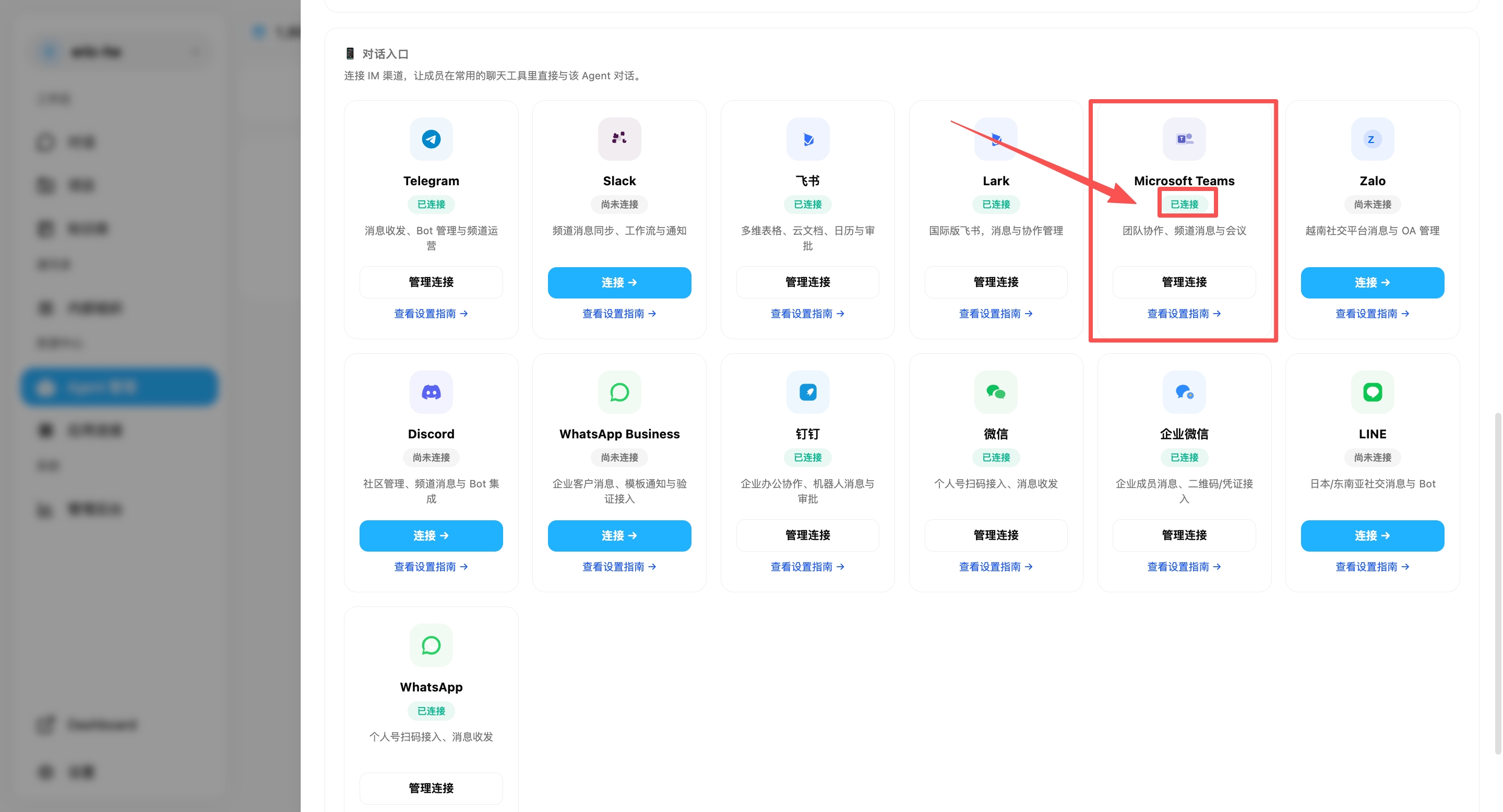Open WhatsApp Business 查看设置指南 link
Viewport: 1503px width, 812px height.
619,567
